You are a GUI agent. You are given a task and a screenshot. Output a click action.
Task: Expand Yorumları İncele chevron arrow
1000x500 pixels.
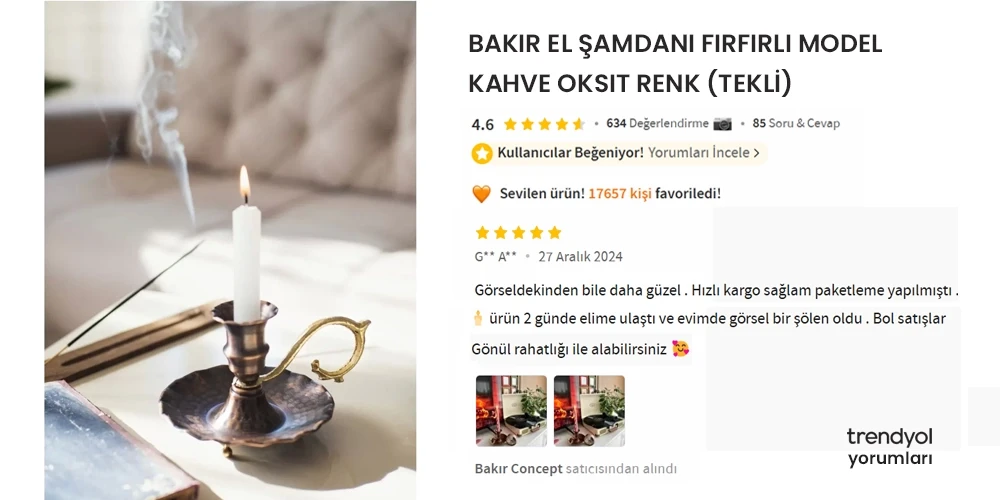756,153
